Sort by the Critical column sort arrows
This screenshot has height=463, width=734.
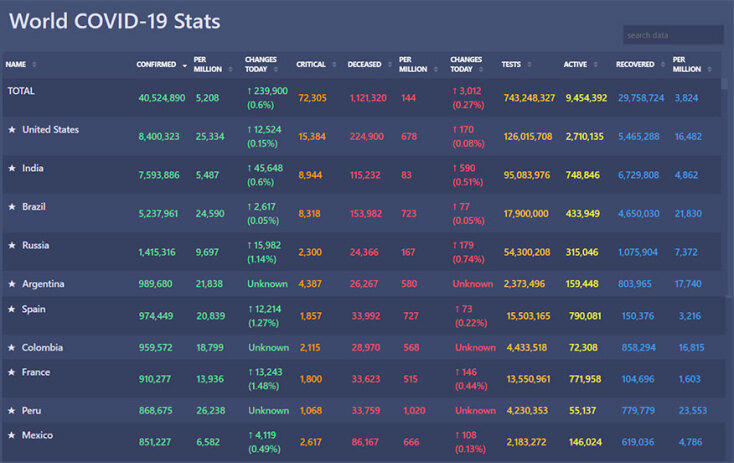pos(333,65)
